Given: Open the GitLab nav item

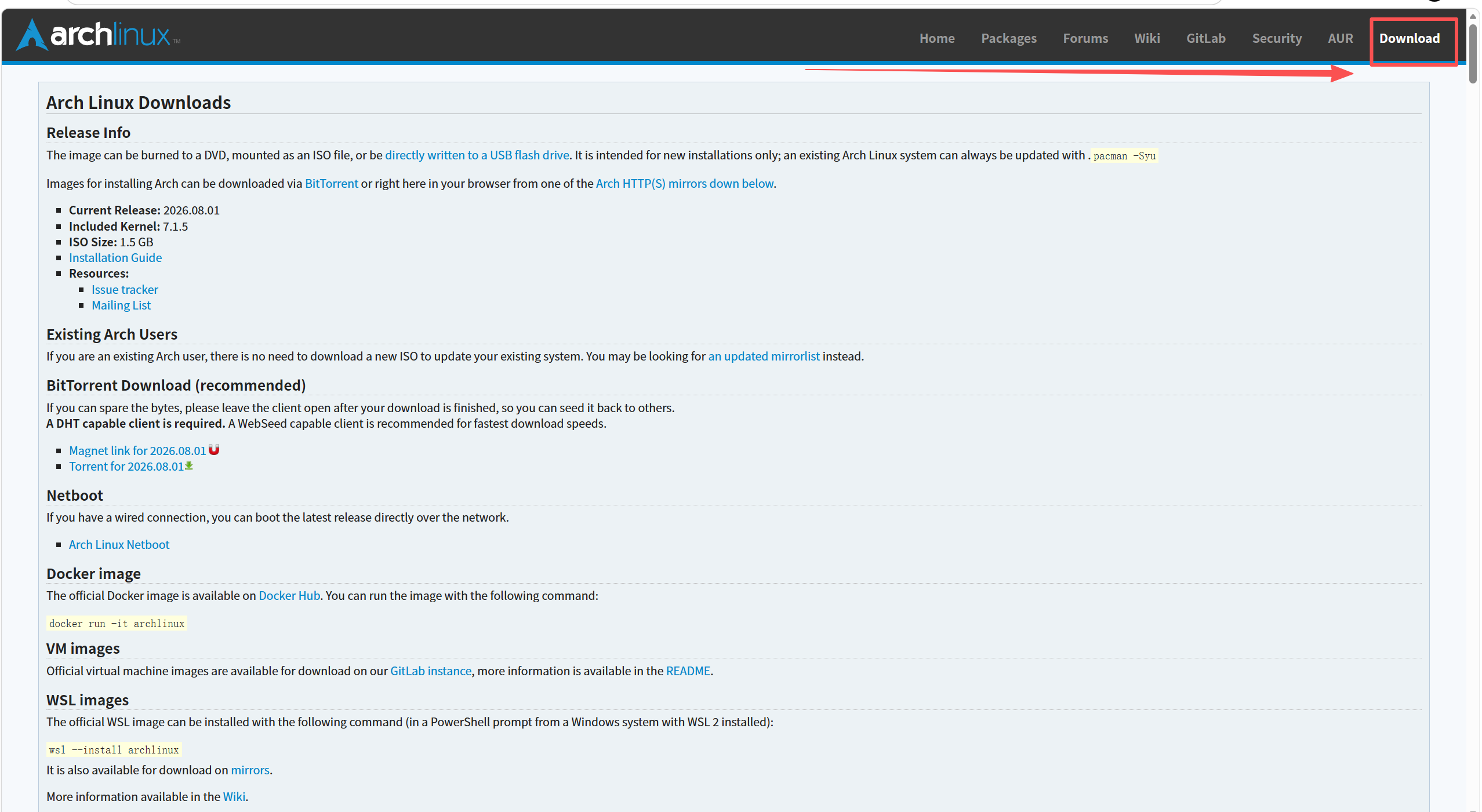Looking at the screenshot, I should [x=1206, y=38].
